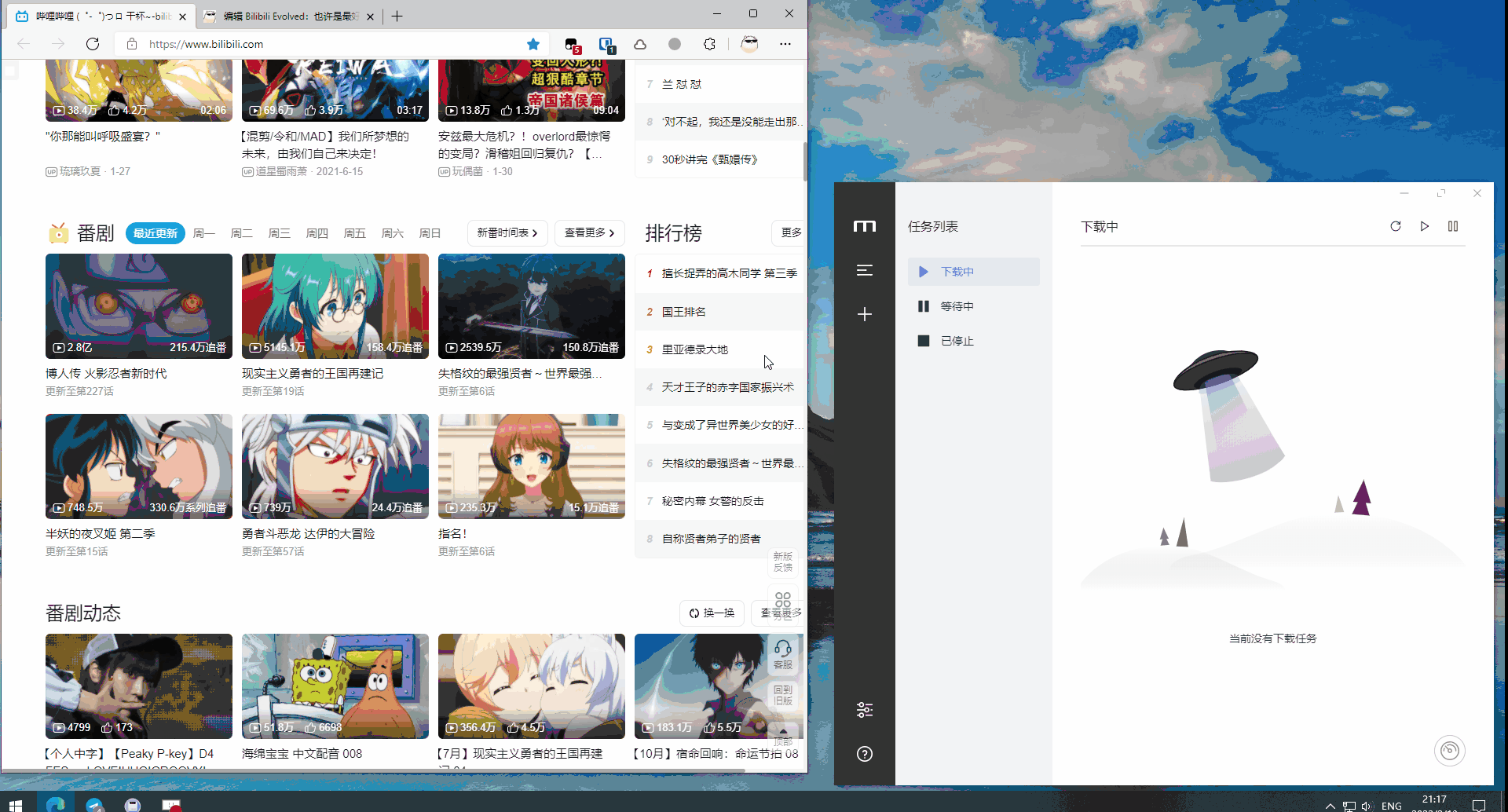Close the Bilibili Evolved editing tab
The width and height of the screenshot is (1508, 812).
371,16
